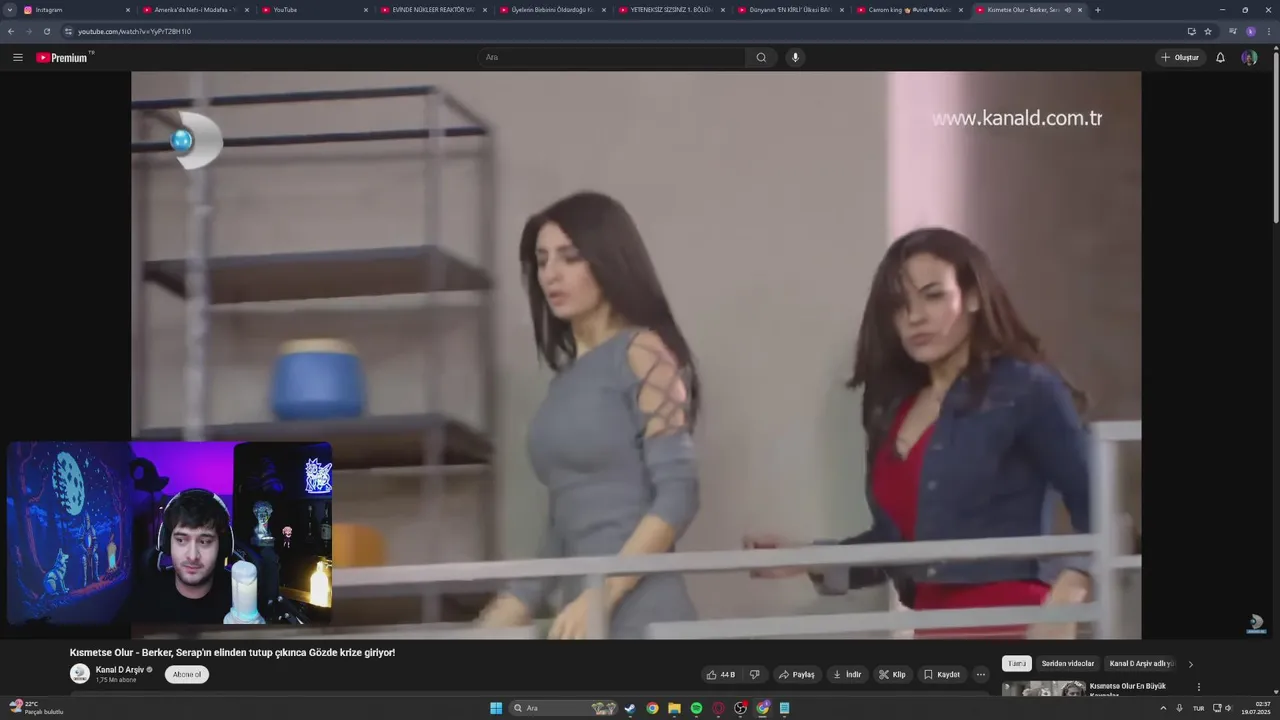Viewport: 1280px width, 720px height.
Task: Open the more actions three-dot menu
Action: (x=981, y=674)
